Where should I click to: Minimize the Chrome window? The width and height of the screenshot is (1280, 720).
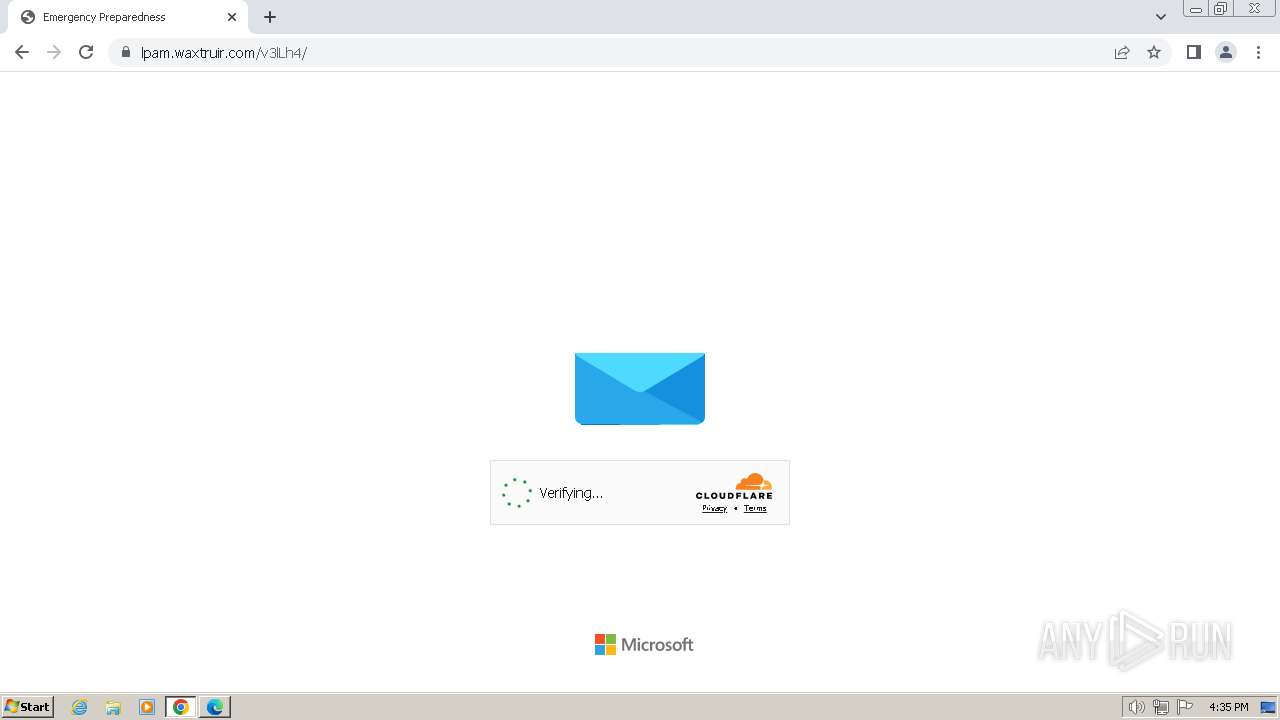1196,8
